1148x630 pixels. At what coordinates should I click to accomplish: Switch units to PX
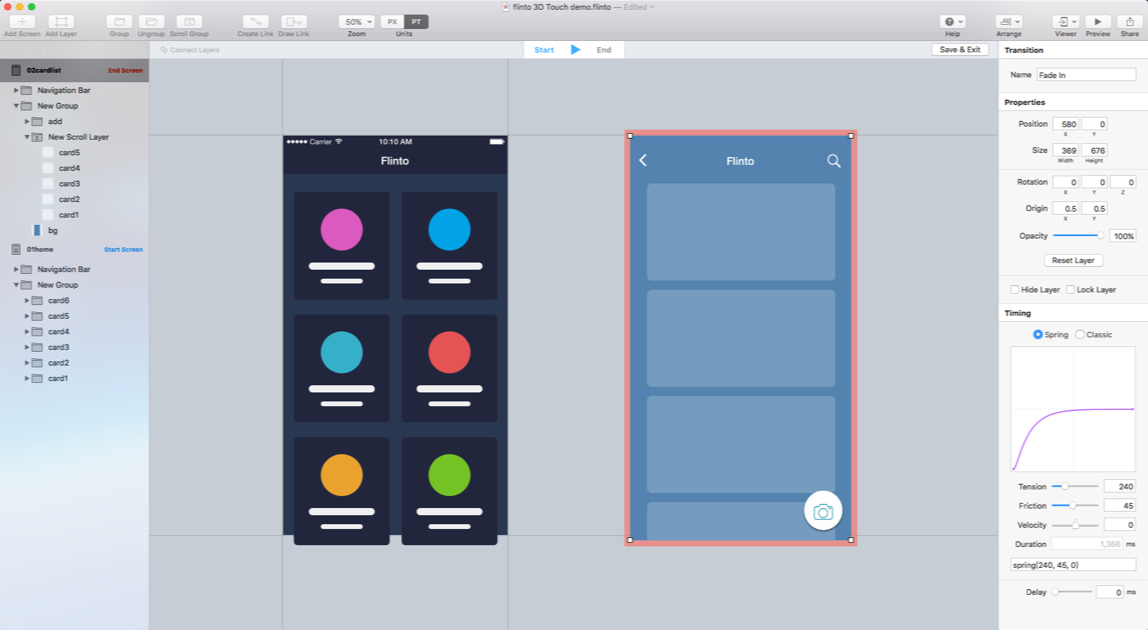pos(392,22)
